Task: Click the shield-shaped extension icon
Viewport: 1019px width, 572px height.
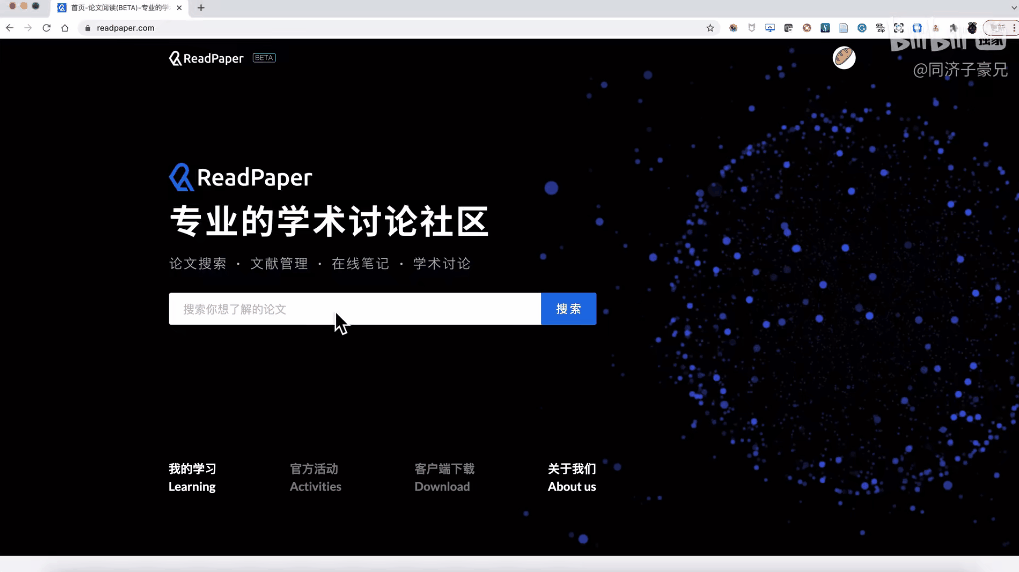Action: [752, 28]
